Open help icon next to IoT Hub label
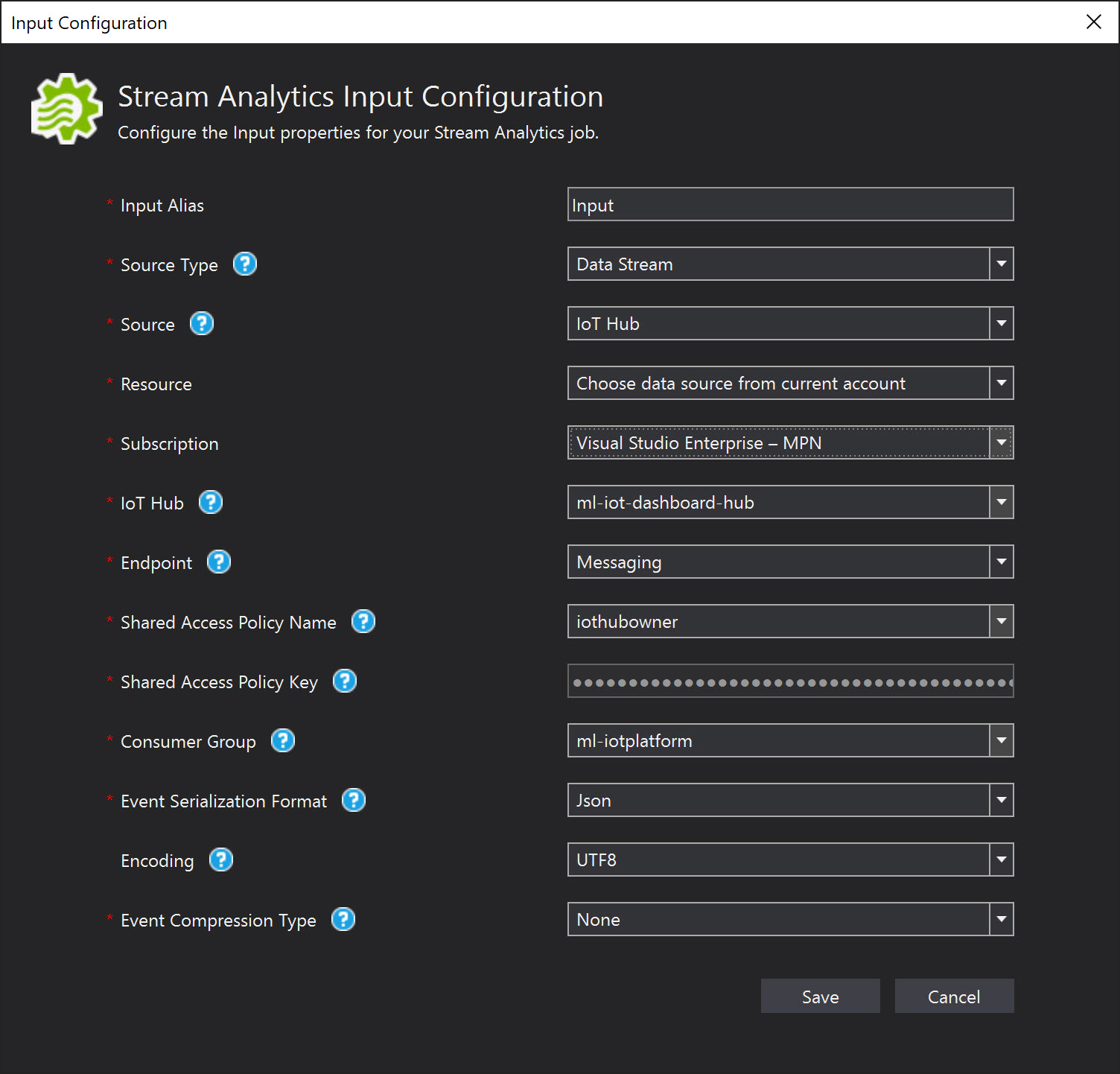1120x1074 pixels. pos(211,502)
